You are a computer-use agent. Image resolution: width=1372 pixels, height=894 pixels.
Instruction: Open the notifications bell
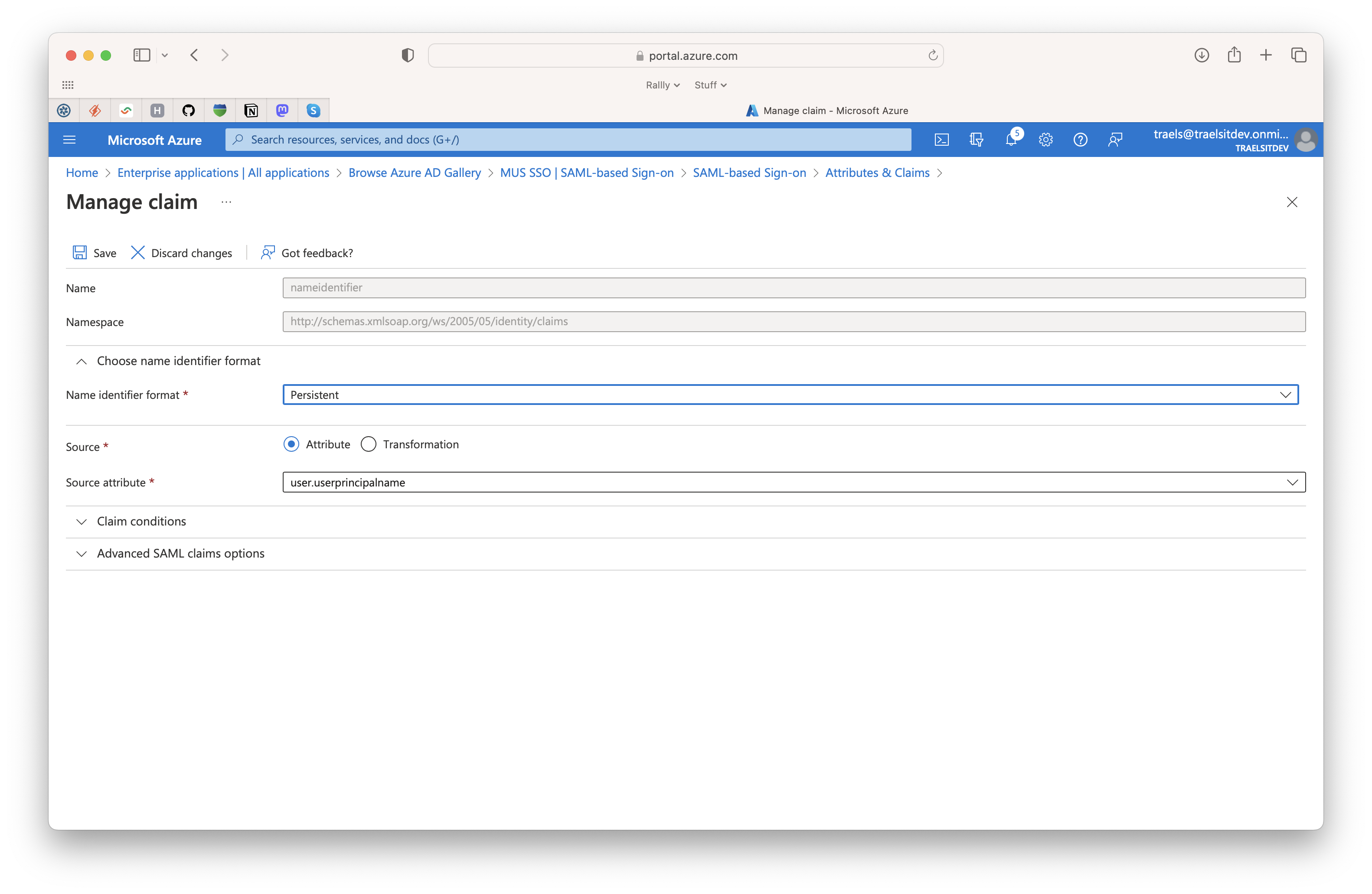click(x=1012, y=140)
